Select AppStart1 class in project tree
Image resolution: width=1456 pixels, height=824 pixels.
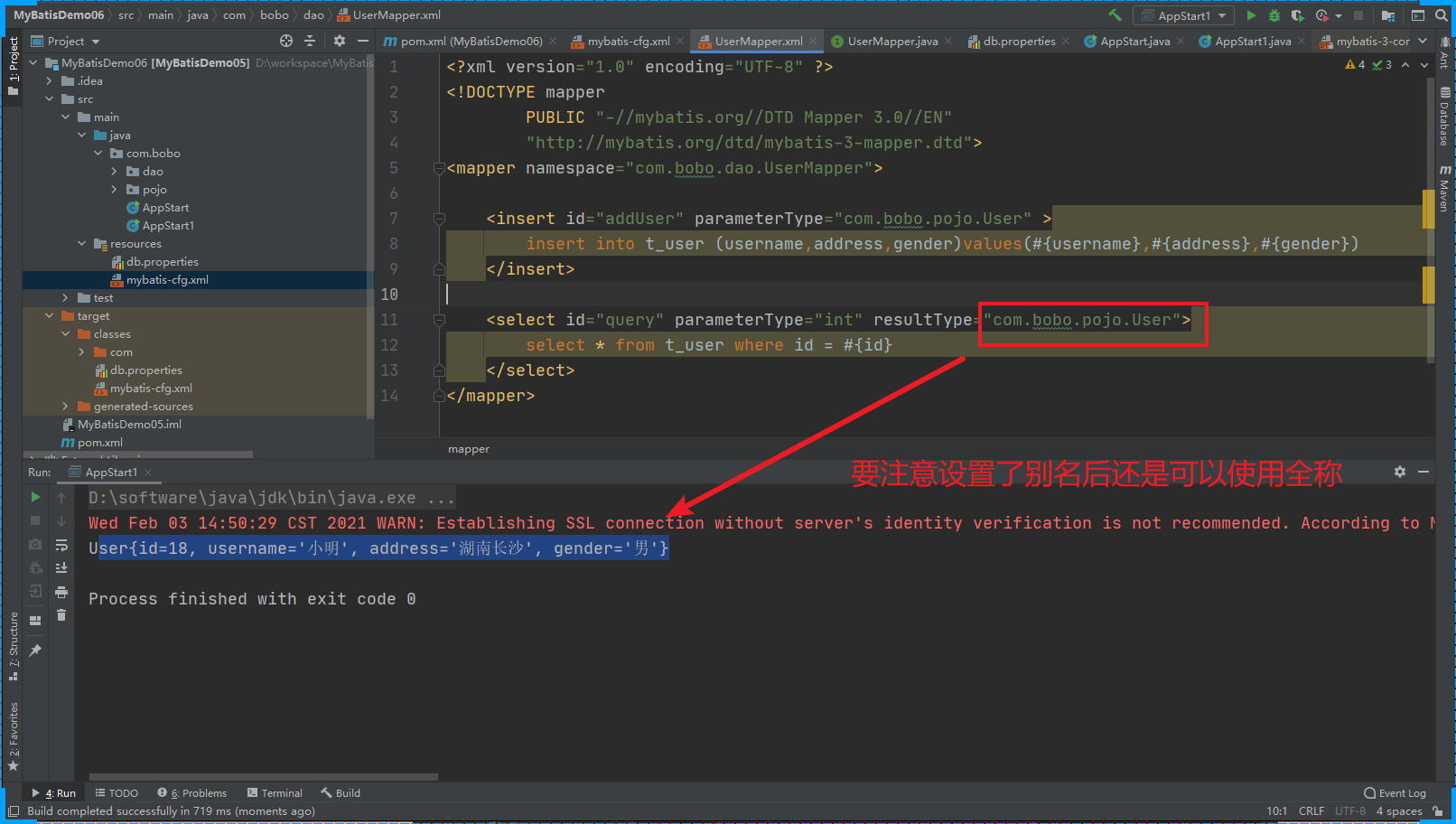coord(168,225)
